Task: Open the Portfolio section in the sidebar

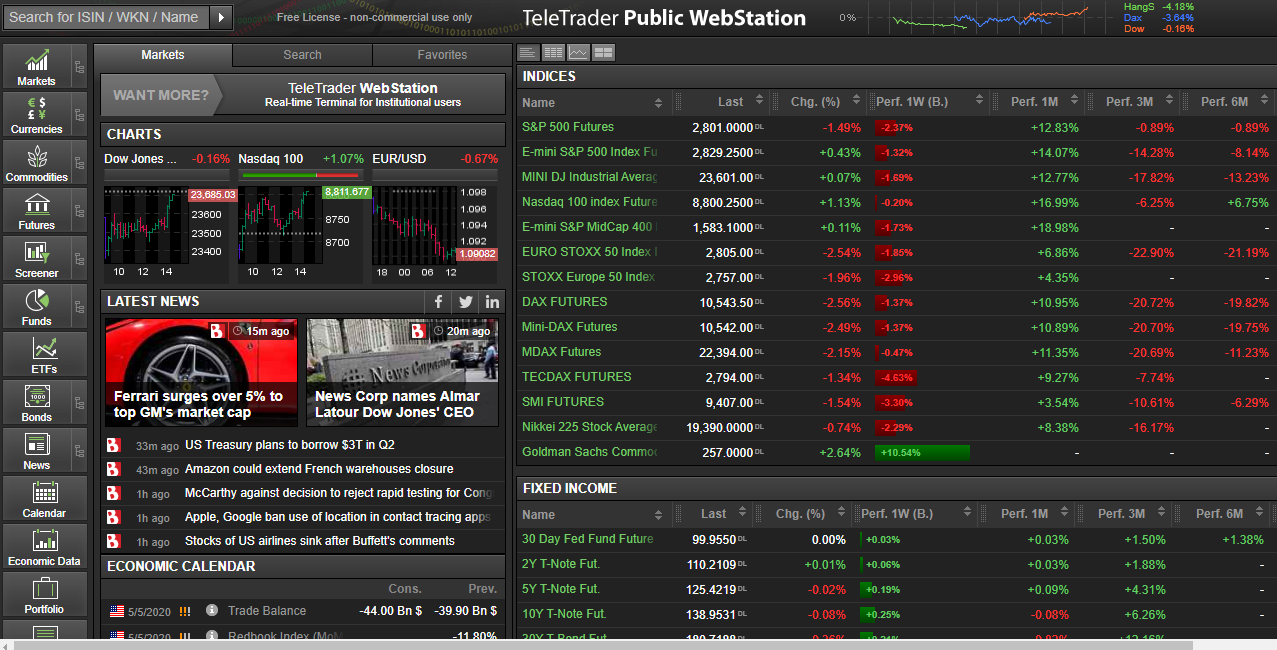Action: click(x=44, y=595)
